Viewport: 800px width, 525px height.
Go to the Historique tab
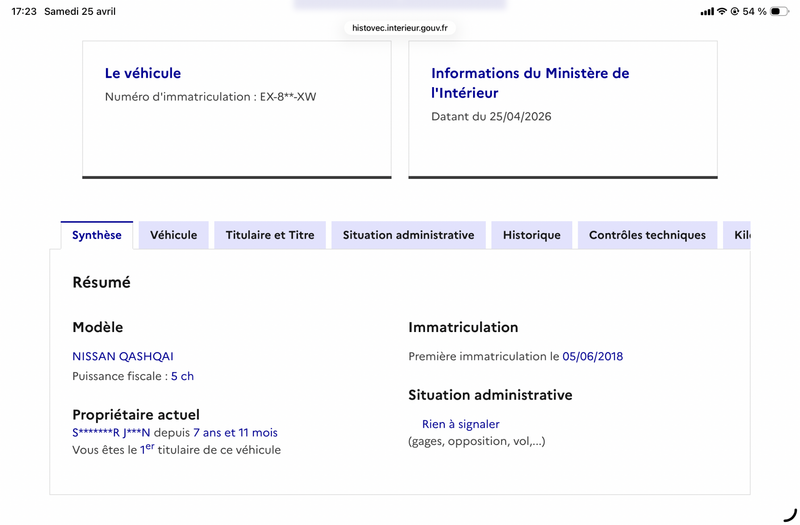(532, 235)
